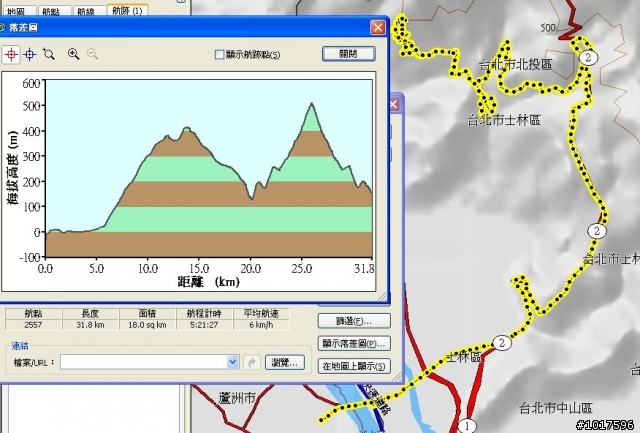Viewport: 640px width, 433px height.
Task: Click the route 2 marker near 士林區 label
Action: [502, 343]
